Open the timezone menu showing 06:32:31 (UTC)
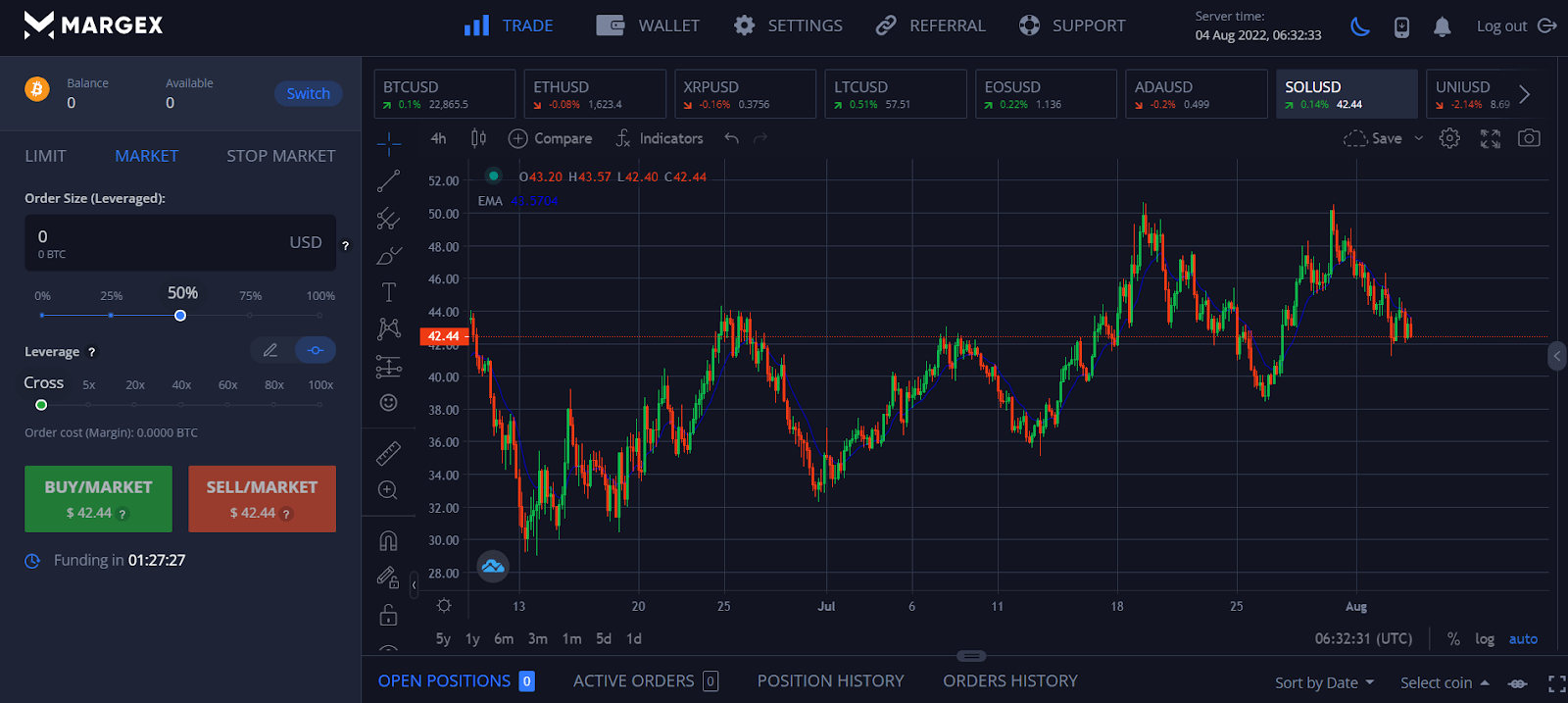Image resolution: width=1568 pixels, height=703 pixels. pos(1363,639)
